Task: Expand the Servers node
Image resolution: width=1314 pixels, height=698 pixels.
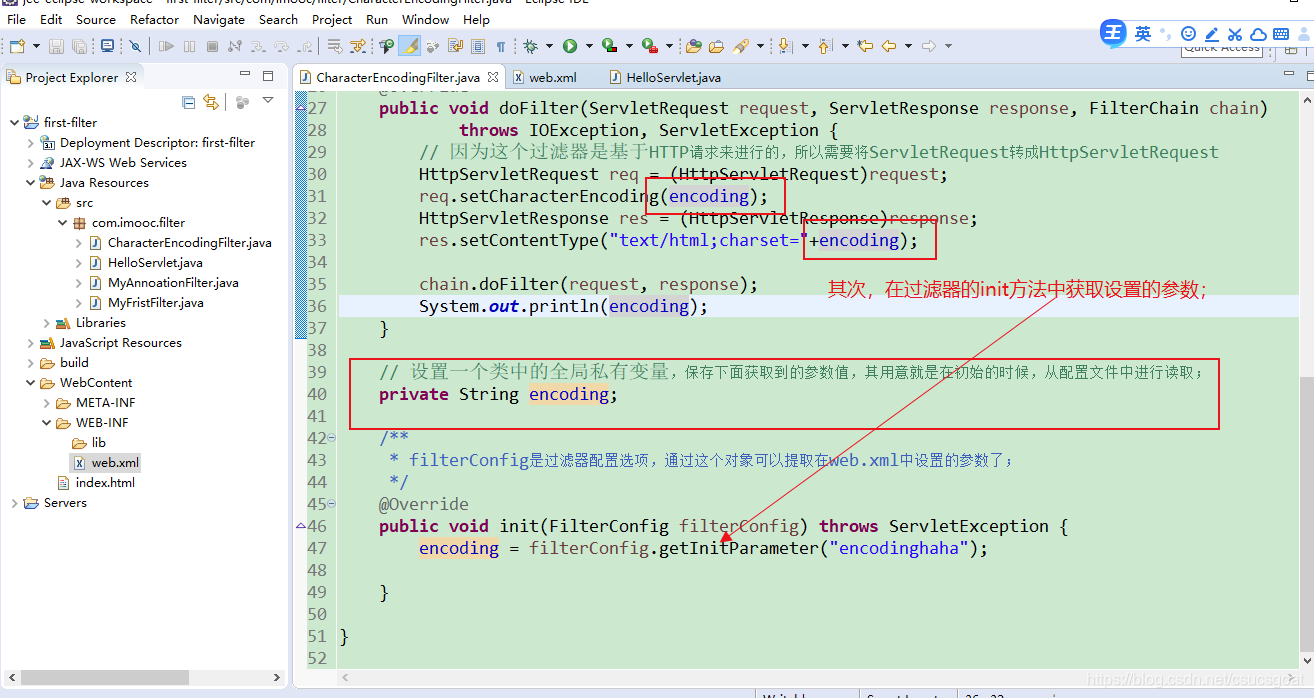Action: (x=14, y=502)
